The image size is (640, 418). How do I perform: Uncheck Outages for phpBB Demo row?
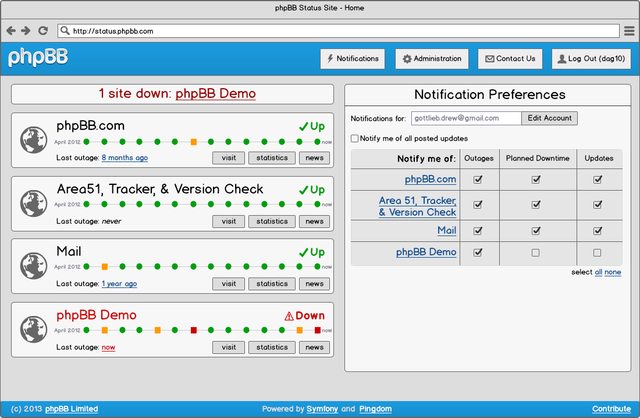(x=478, y=252)
